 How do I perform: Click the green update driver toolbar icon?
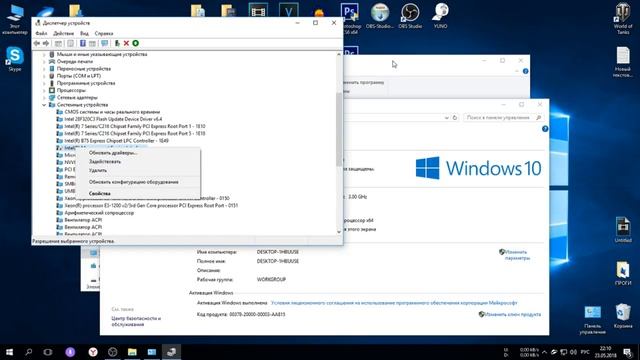click(117, 43)
